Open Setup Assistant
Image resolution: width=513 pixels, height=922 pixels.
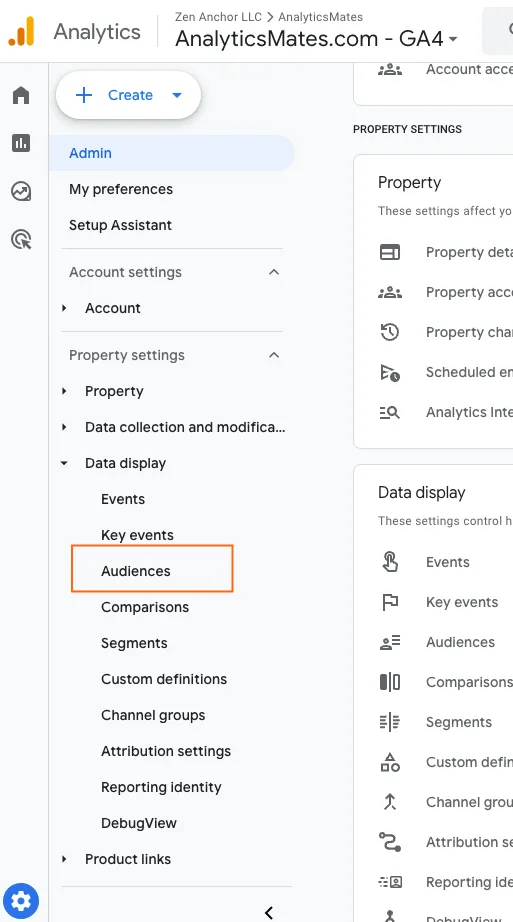pos(120,225)
